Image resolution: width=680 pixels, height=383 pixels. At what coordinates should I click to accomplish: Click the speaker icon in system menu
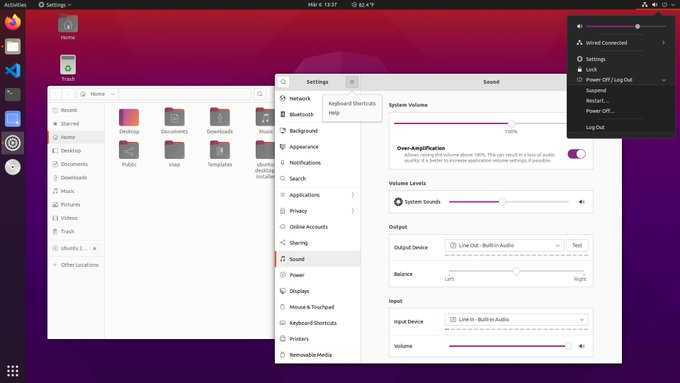[x=579, y=26]
